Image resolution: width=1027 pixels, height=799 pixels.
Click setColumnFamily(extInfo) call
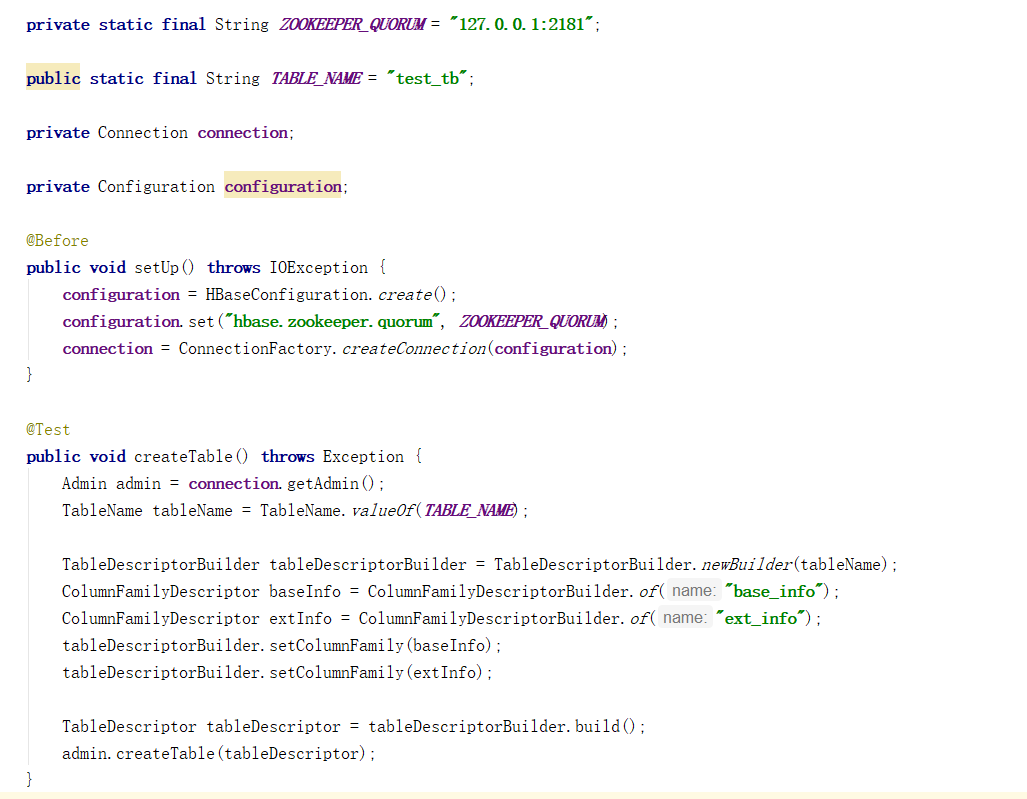click(x=375, y=673)
